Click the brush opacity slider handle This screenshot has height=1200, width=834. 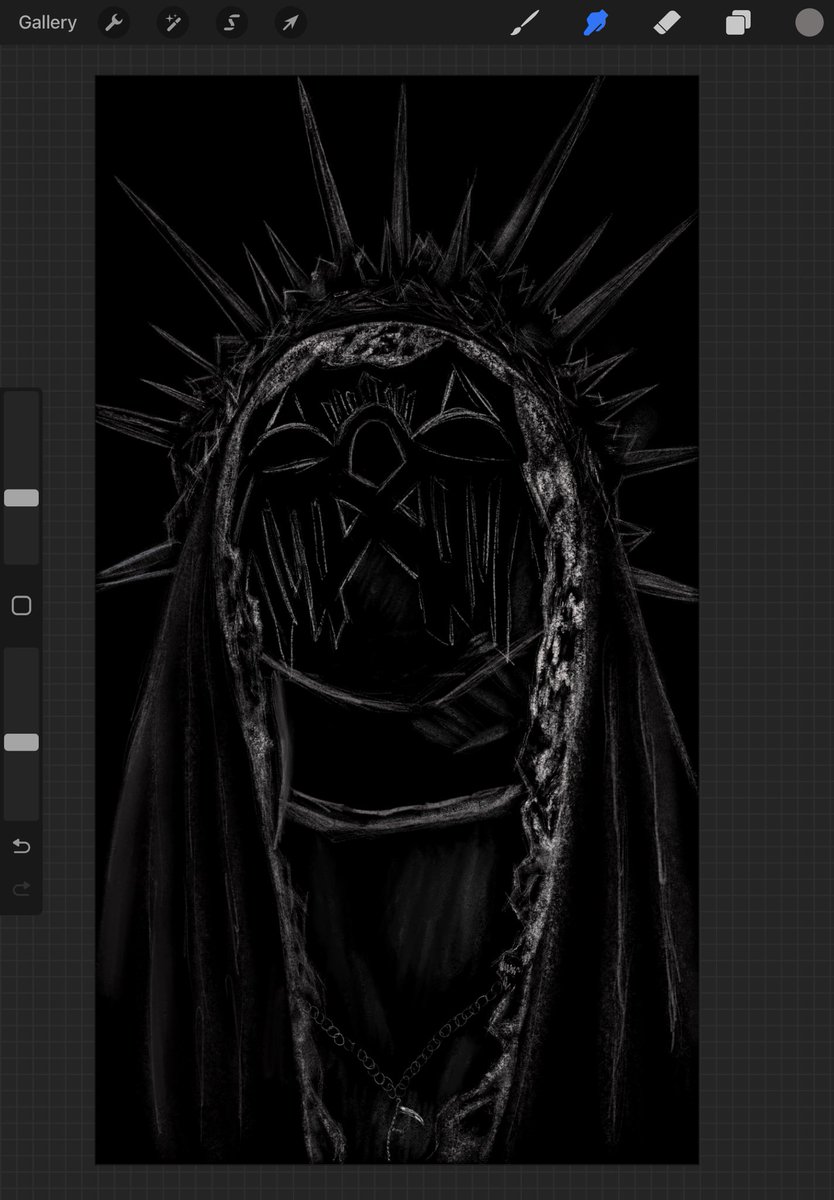(21, 742)
